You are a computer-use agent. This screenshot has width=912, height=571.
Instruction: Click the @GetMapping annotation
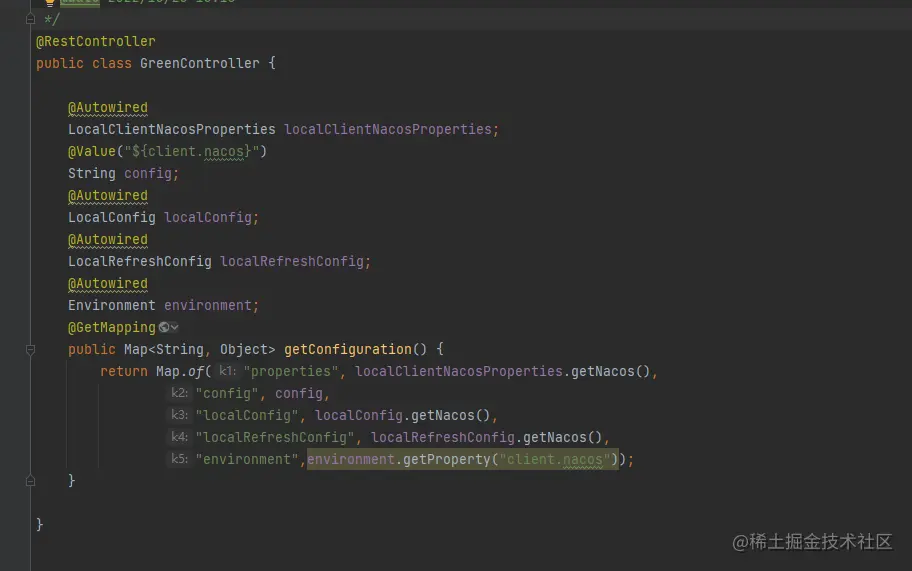[112, 327]
